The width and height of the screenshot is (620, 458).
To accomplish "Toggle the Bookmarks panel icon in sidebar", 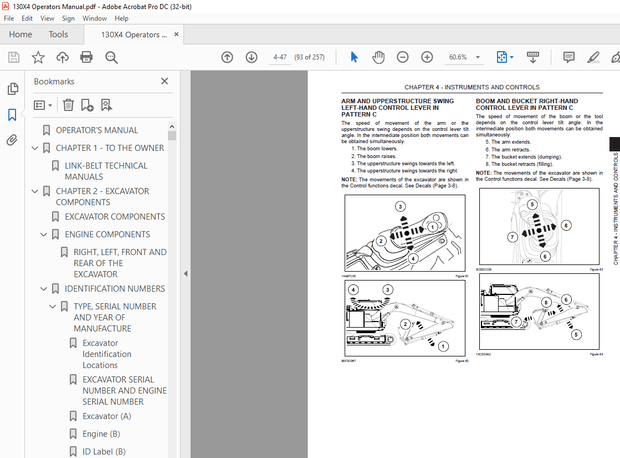I will click(x=12, y=115).
